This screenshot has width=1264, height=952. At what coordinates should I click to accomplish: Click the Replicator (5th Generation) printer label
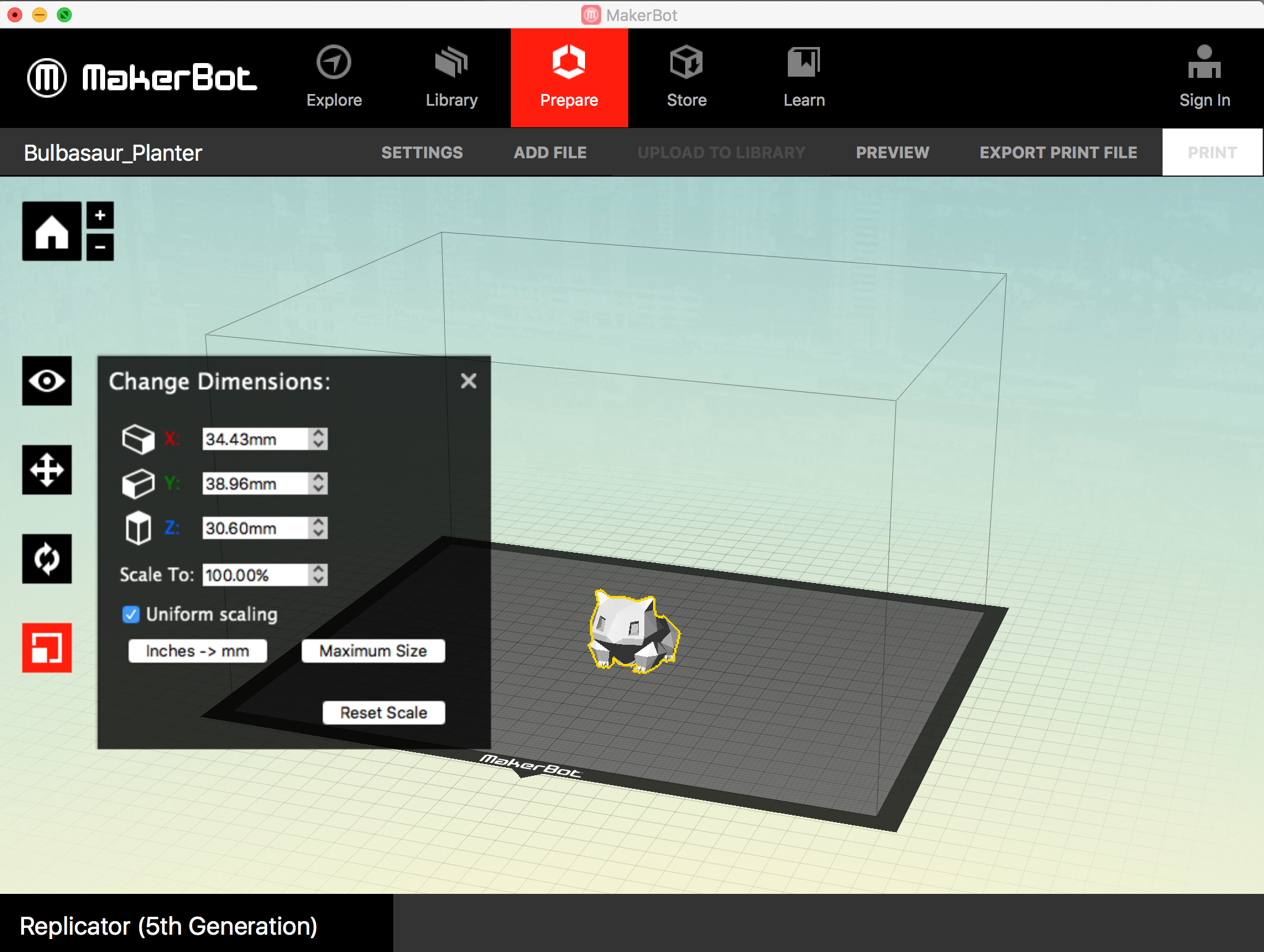169,926
